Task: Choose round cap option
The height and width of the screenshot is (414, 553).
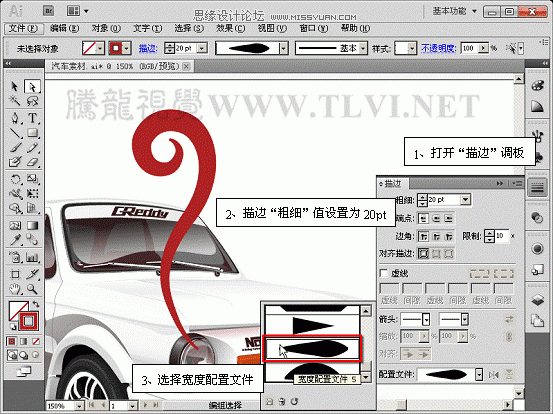Action: pos(436,219)
